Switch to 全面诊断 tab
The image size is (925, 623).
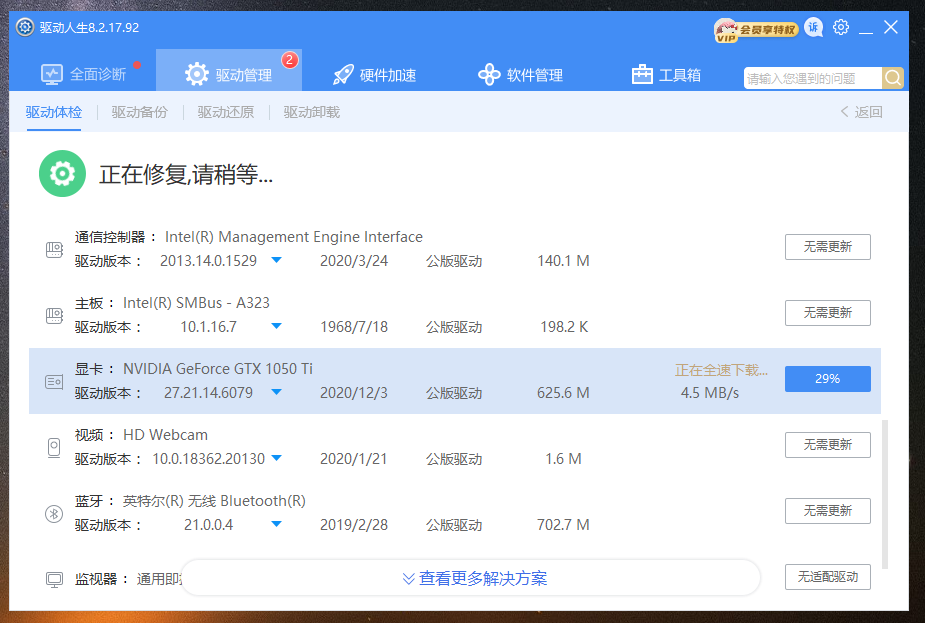(x=83, y=74)
